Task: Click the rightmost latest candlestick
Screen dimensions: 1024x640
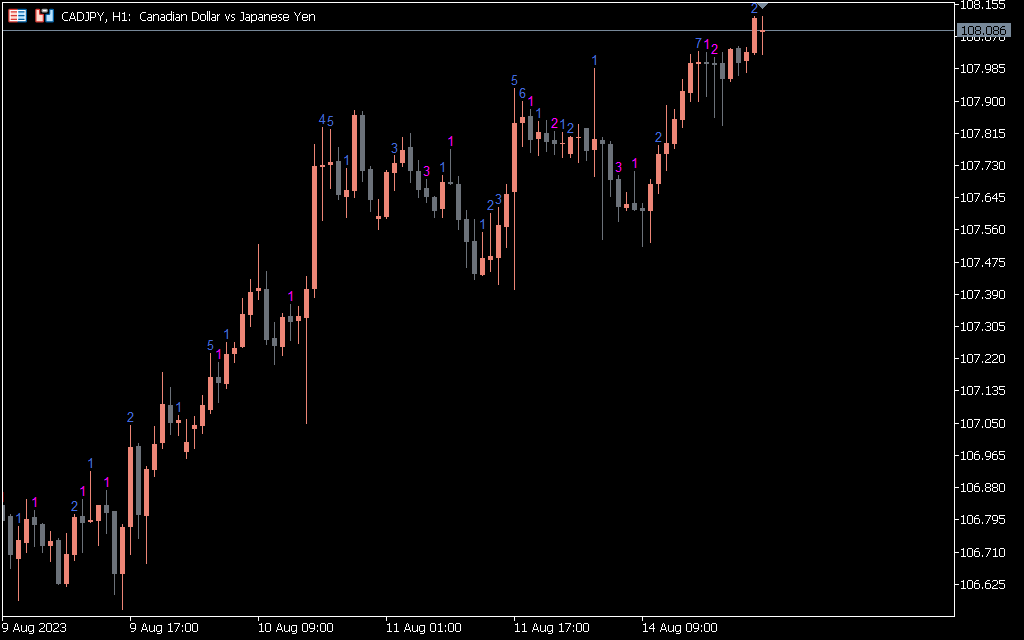Action: tap(762, 33)
